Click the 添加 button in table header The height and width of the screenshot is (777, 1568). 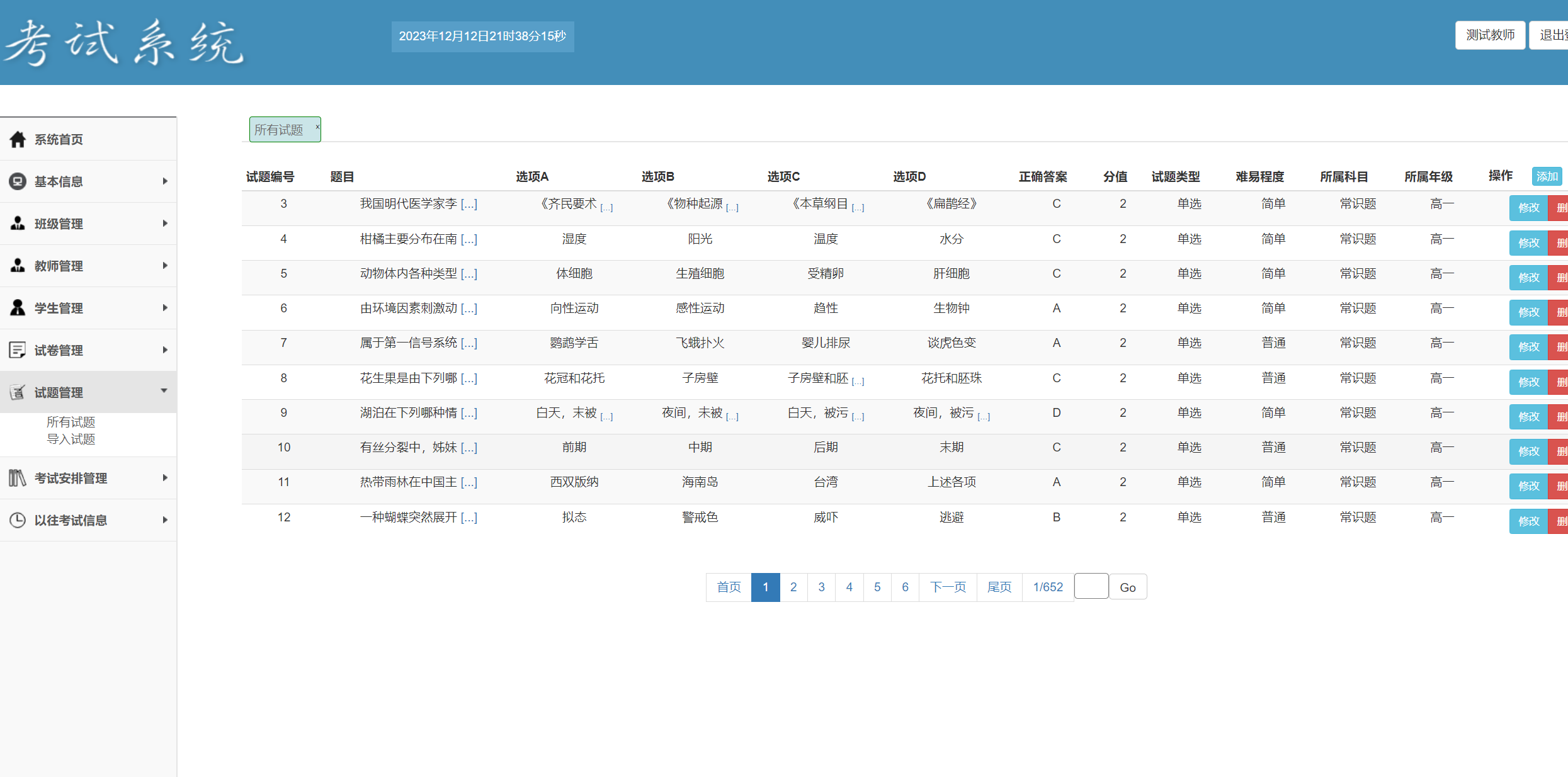coord(1547,177)
